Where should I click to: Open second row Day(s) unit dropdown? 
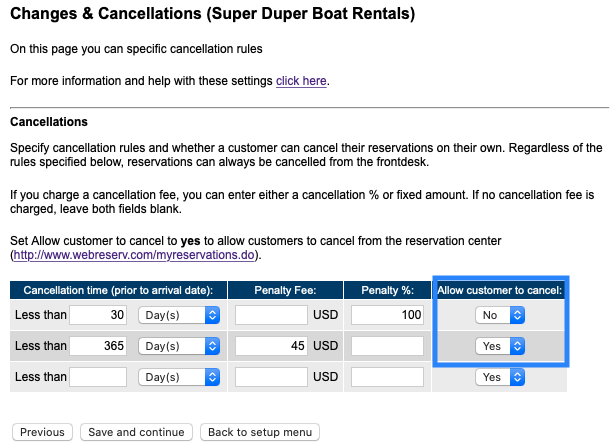[x=179, y=346]
